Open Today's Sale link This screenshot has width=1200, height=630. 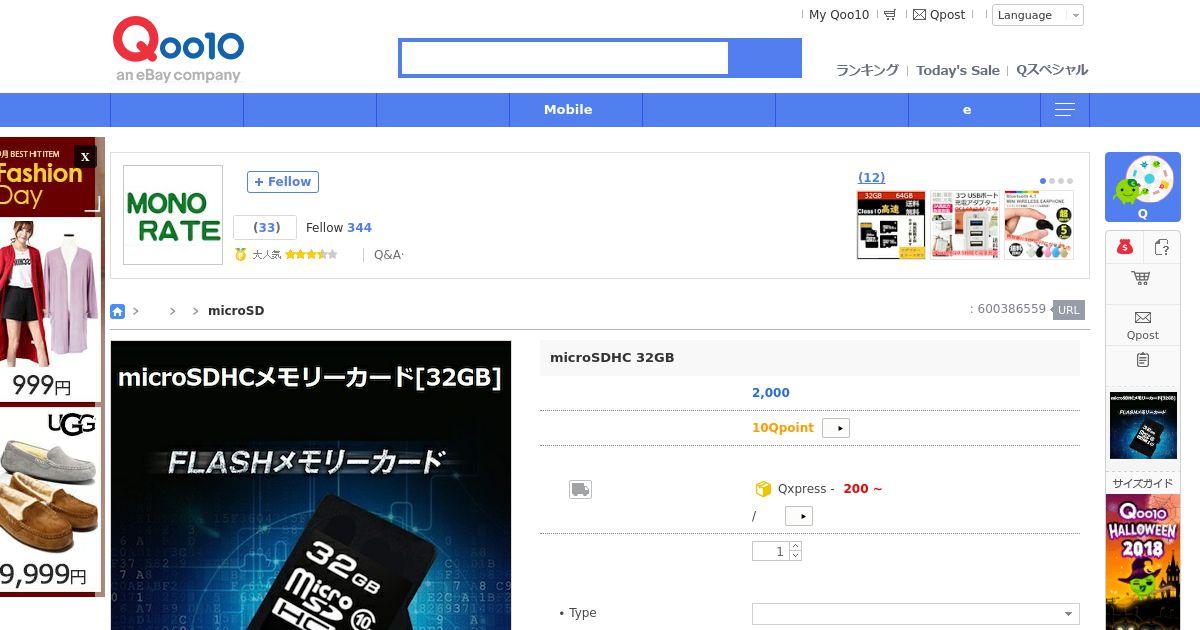click(x=958, y=70)
